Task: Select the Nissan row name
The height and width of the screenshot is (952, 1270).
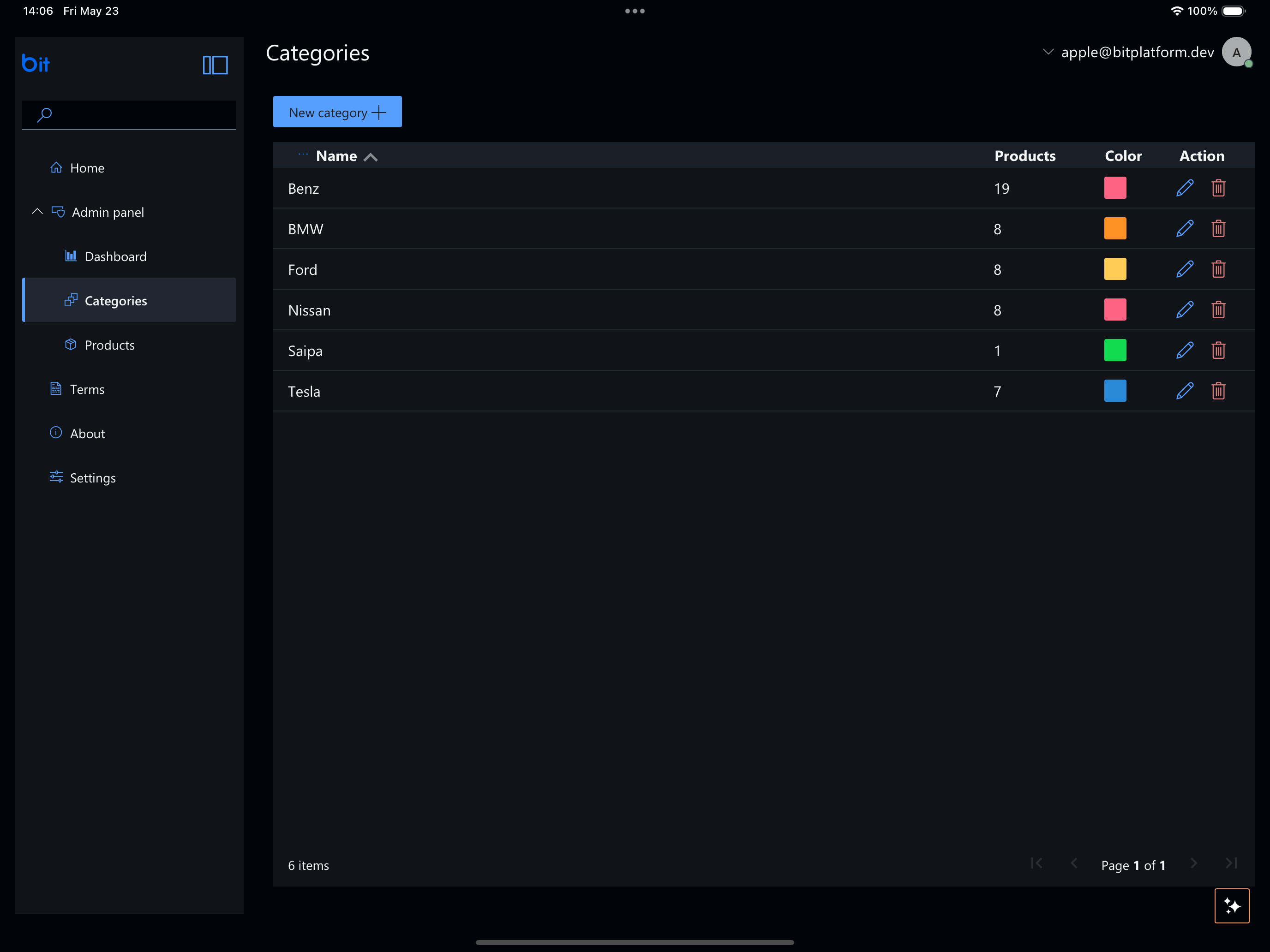Action: pos(310,310)
